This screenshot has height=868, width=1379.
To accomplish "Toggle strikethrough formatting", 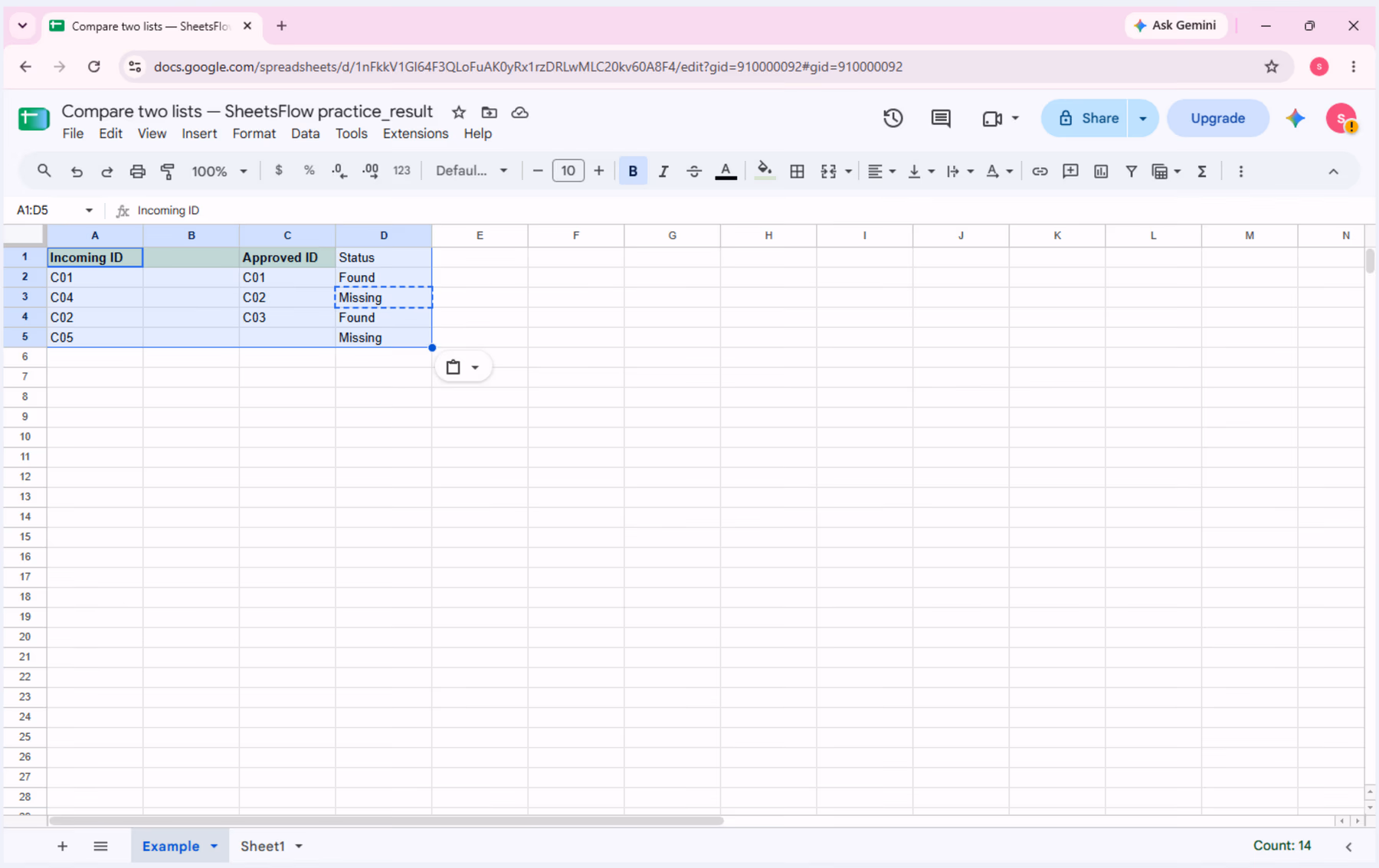I will pyautogui.click(x=694, y=172).
